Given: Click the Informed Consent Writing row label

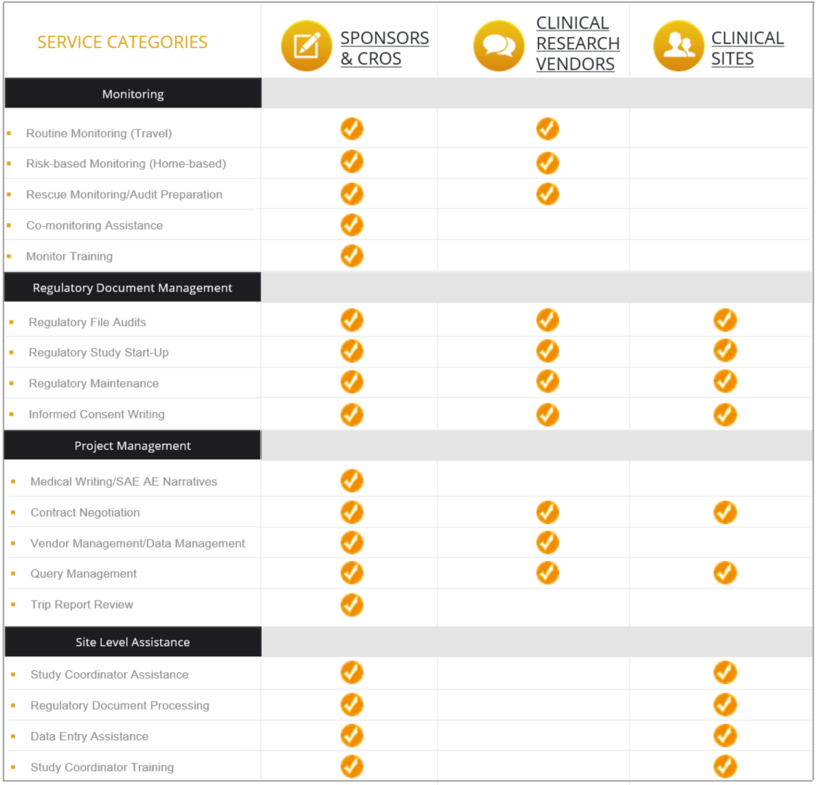Looking at the screenshot, I should tap(97, 414).
